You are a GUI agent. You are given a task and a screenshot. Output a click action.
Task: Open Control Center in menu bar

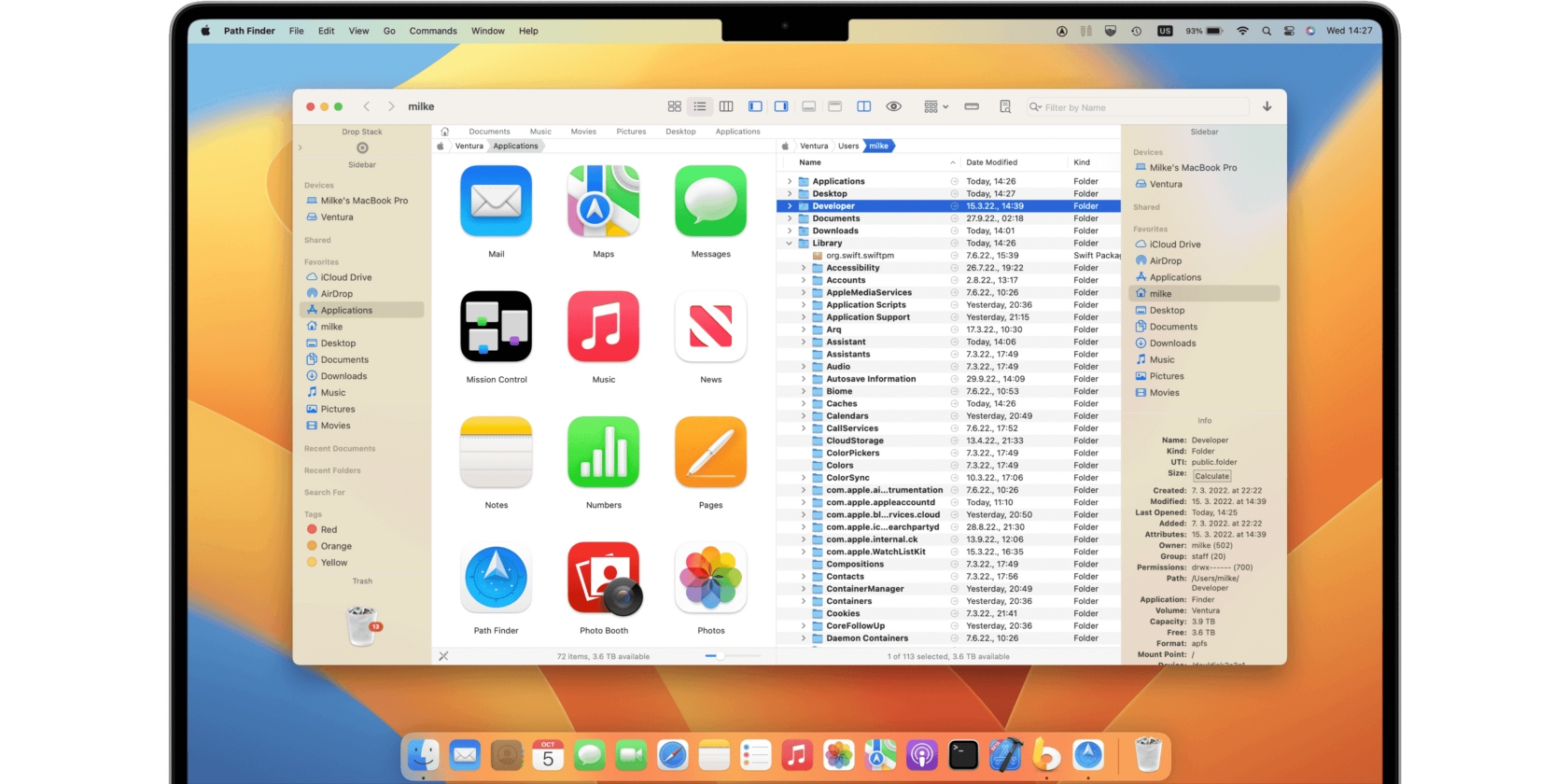[1289, 31]
